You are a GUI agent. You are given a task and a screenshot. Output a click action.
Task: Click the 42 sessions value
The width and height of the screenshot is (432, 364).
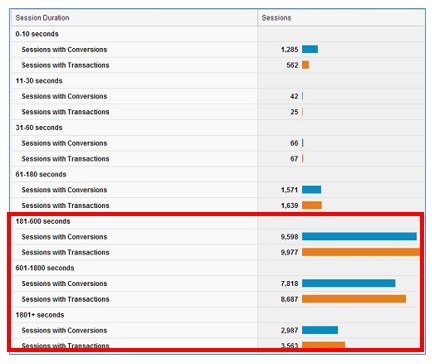[x=294, y=96]
